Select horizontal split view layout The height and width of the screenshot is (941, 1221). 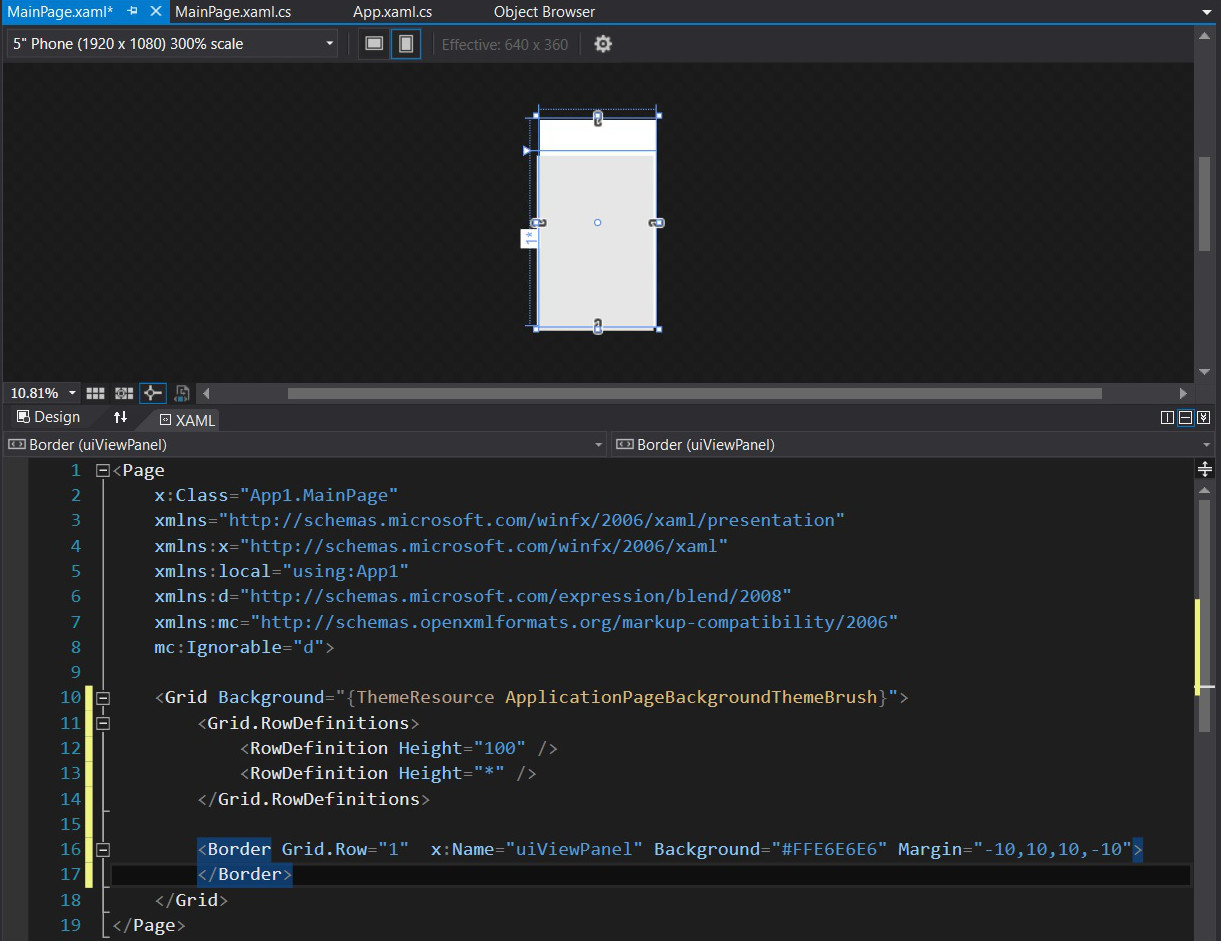1185,418
